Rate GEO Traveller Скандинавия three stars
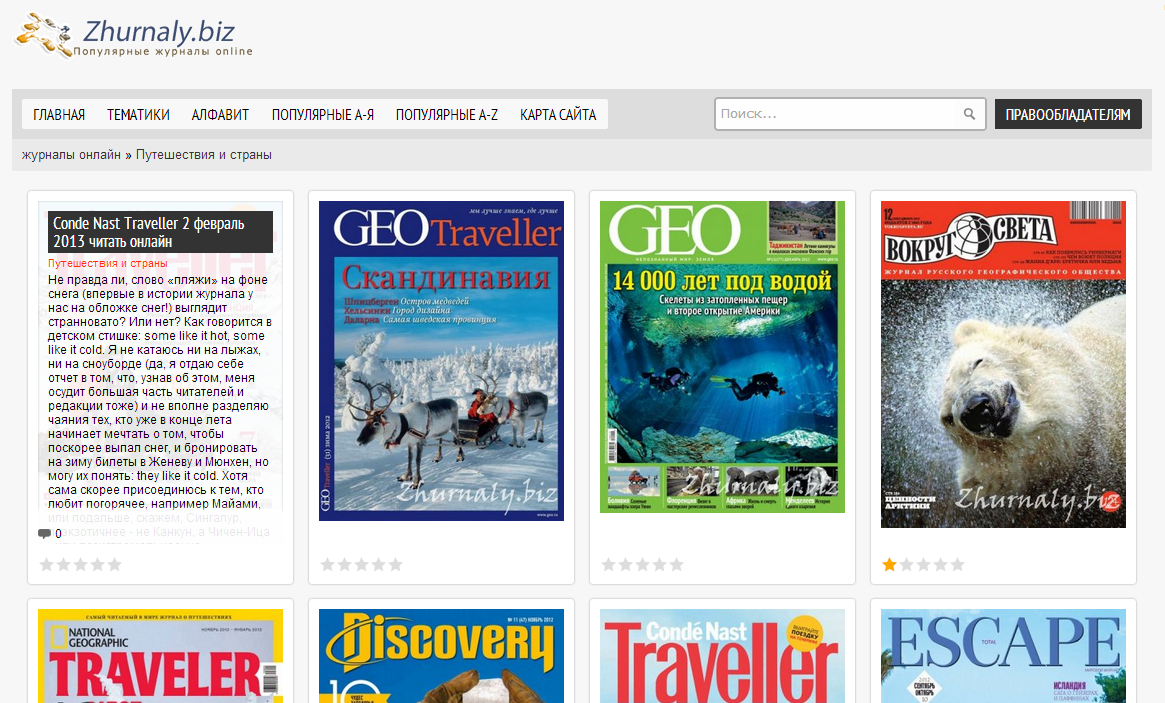 pos(361,565)
